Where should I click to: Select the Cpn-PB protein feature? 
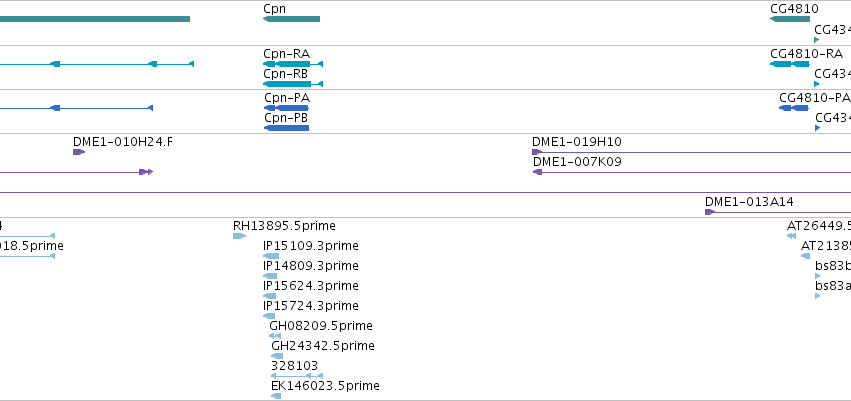[286, 128]
